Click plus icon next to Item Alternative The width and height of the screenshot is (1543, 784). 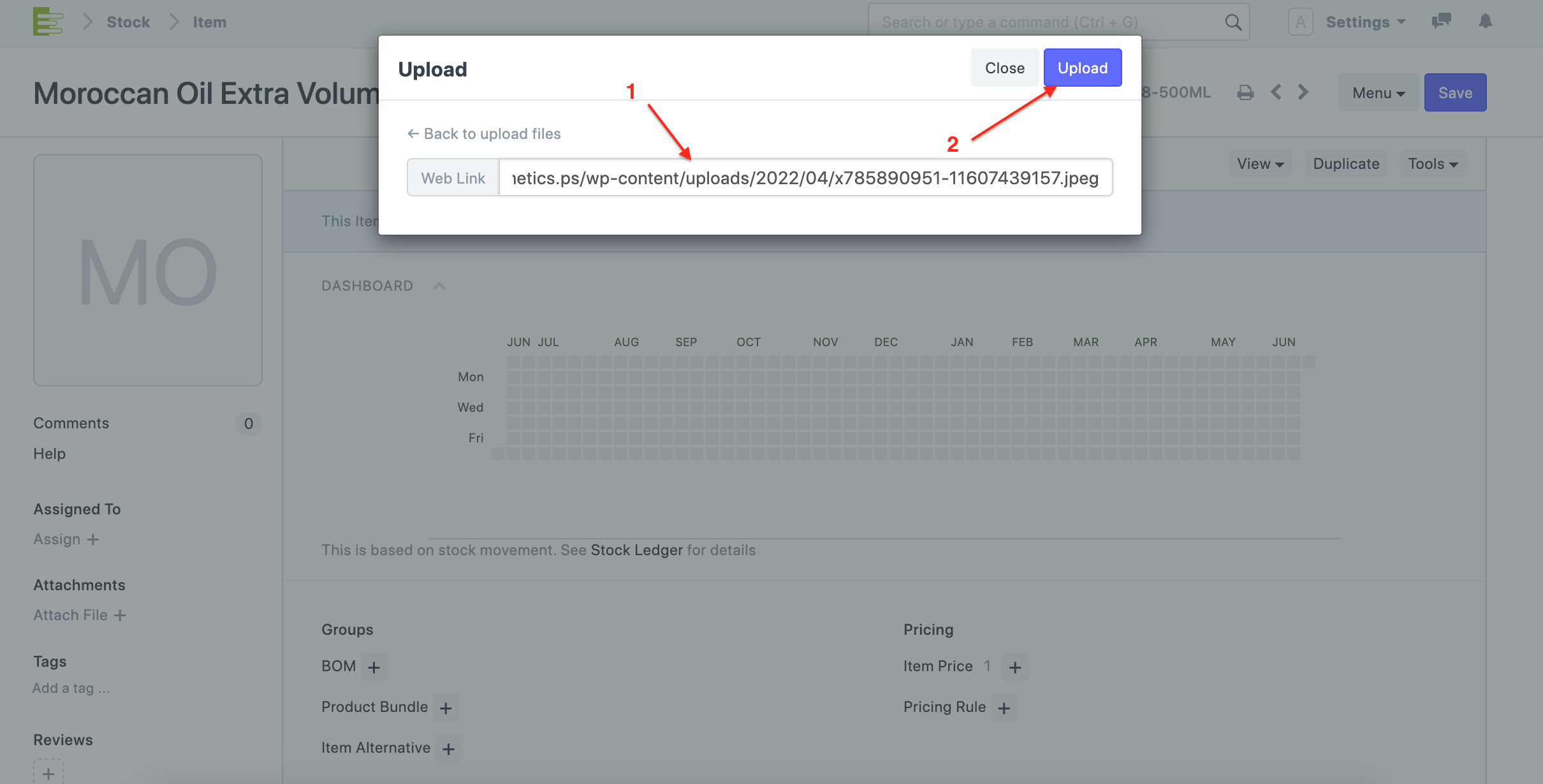pos(448,749)
